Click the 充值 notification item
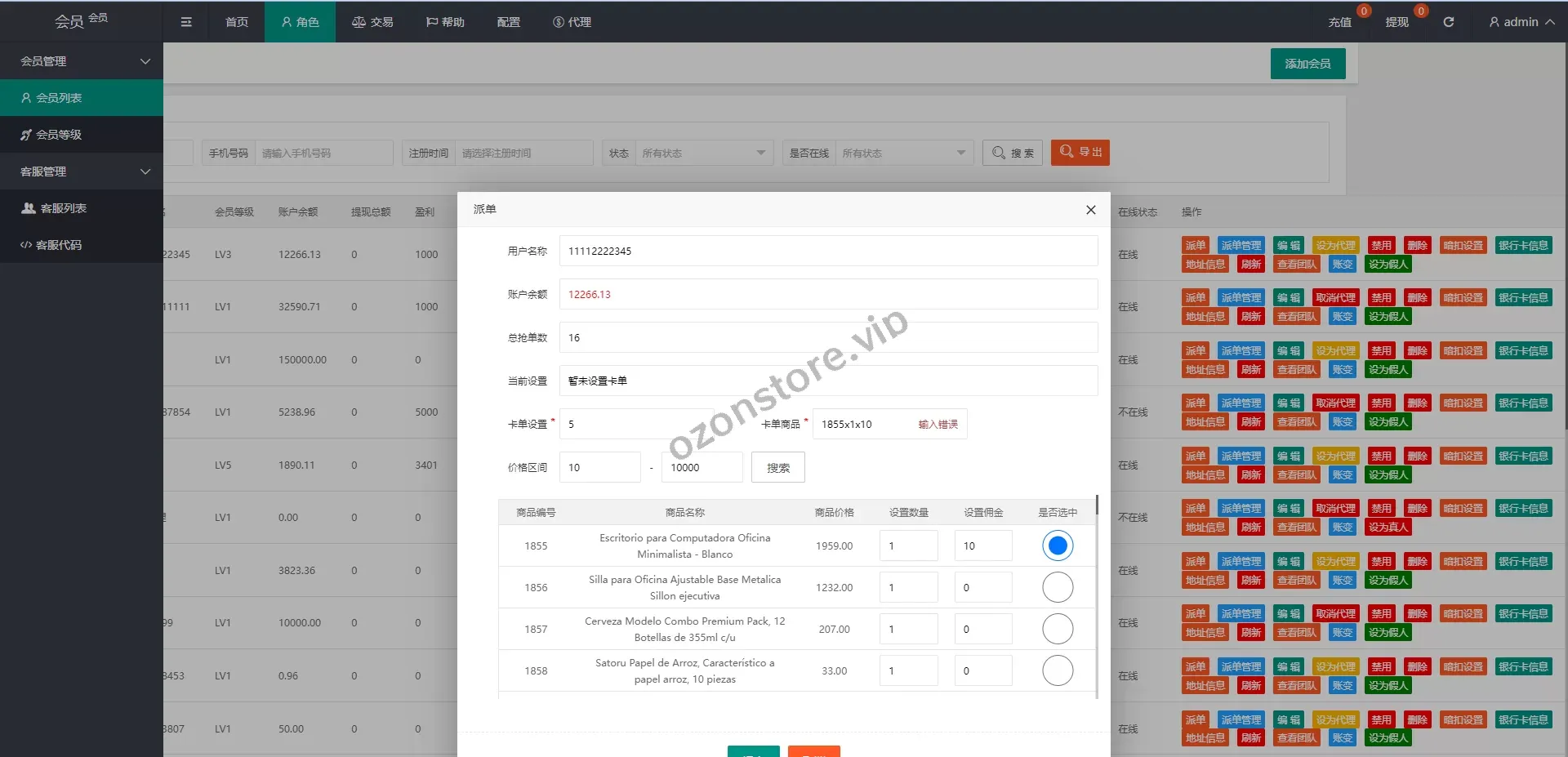 (x=1339, y=22)
